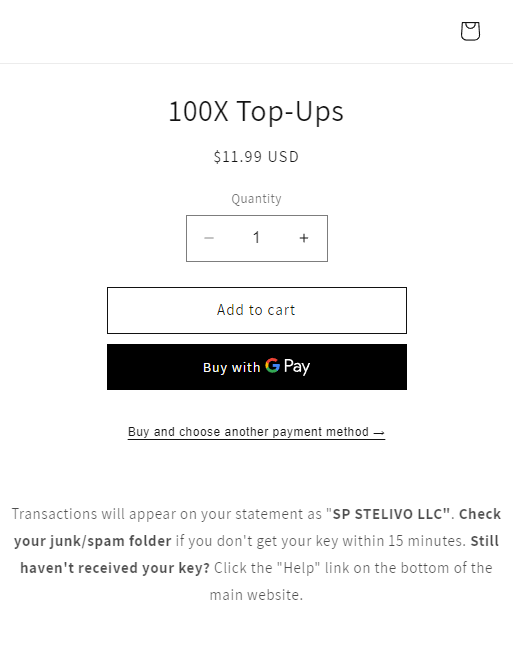This screenshot has width=513, height=658.
Task: Click the quoted "Help" word in the notice
Action: tap(298, 568)
